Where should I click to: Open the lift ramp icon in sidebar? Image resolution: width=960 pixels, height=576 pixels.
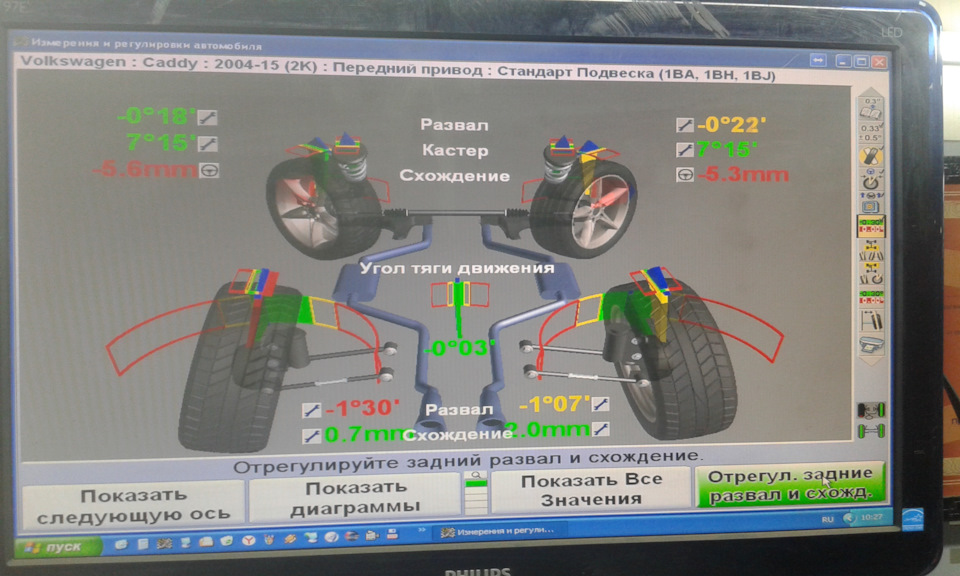pyautogui.click(x=872, y=321)
